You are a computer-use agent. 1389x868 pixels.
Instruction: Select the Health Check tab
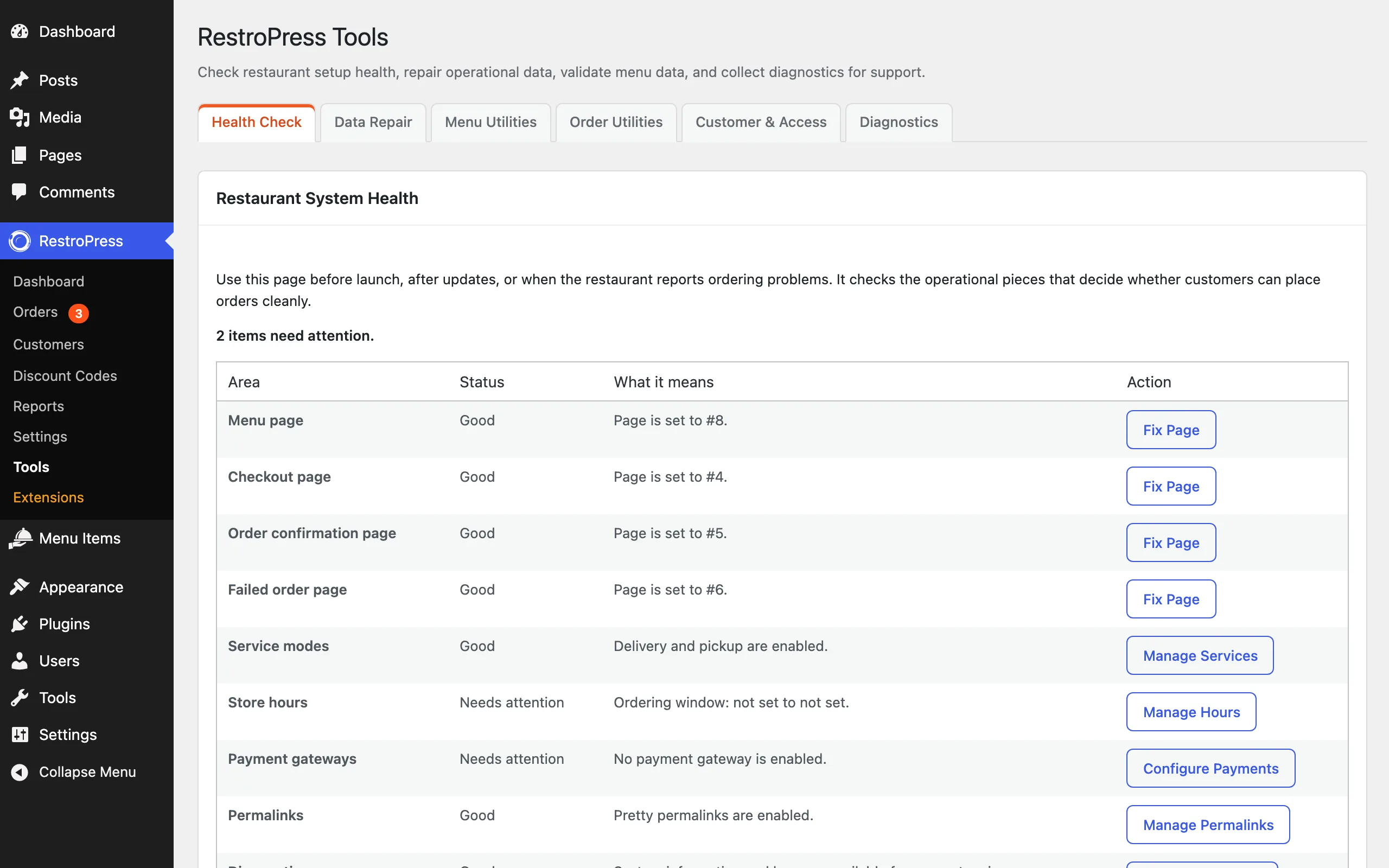(257, 122)
